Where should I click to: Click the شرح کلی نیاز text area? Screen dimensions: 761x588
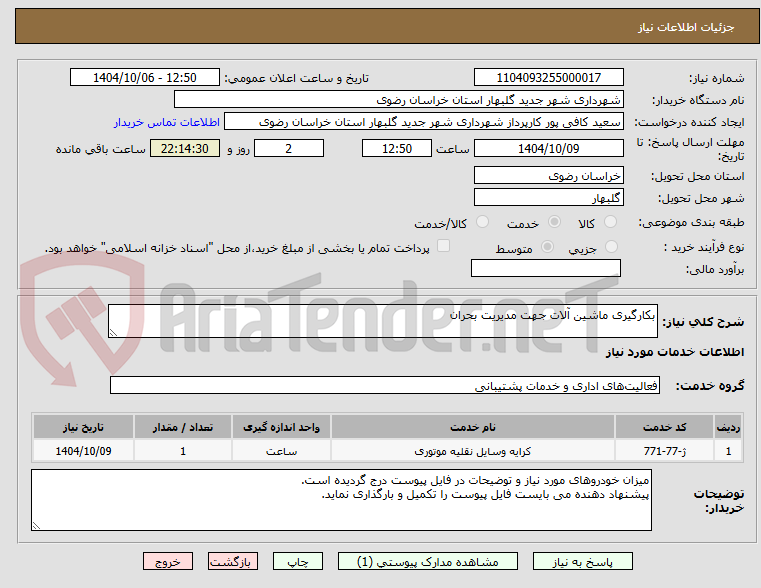[x=383, y=321]
